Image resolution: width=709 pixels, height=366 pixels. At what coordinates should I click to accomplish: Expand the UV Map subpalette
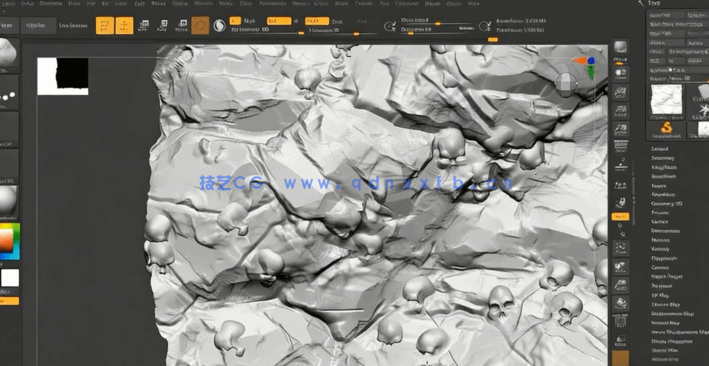(660, 295)
